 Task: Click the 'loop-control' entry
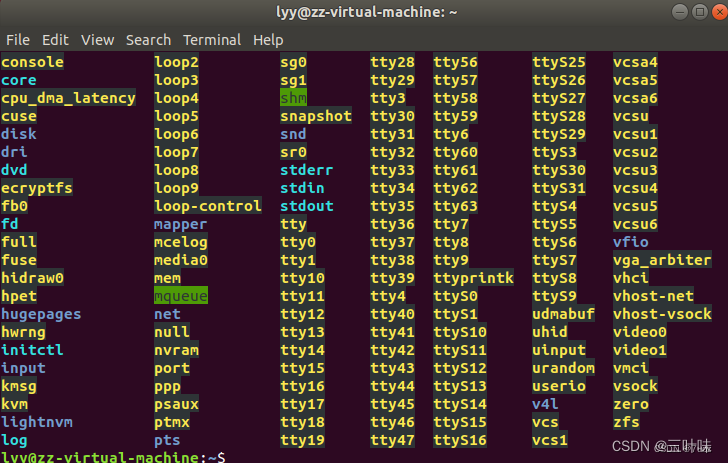(x=208, y=206)
